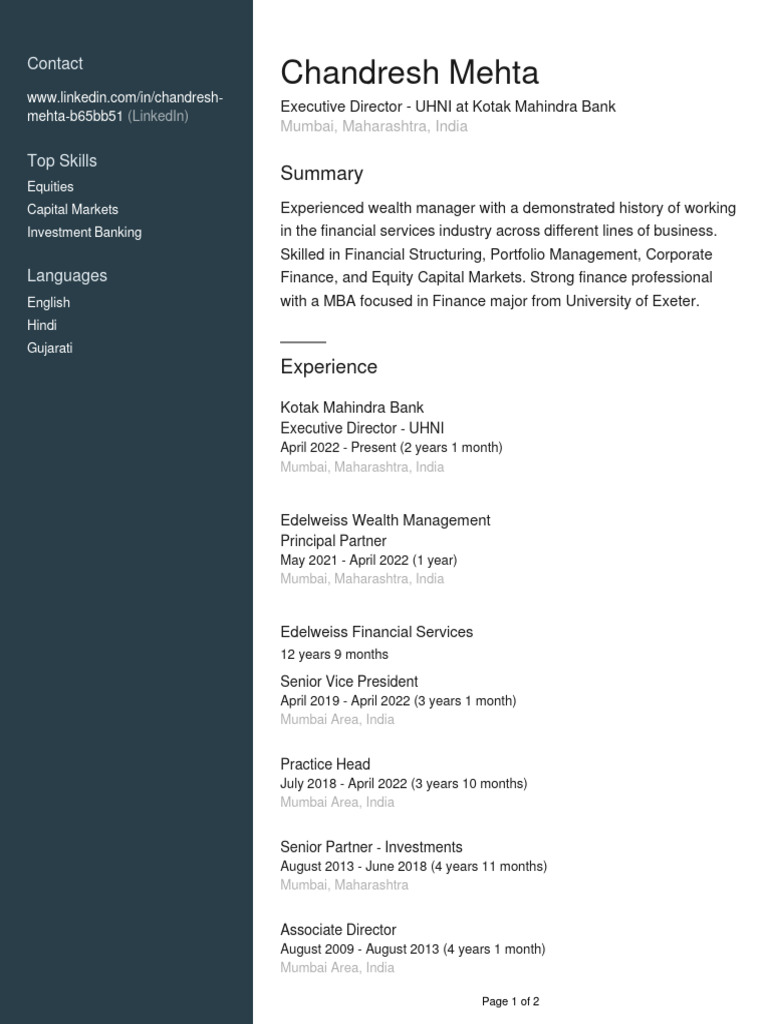Image resolution: width=768 pixels, height=1024 pixels.
Task: Click the Senior Vice President title
Action: (x=349, y=682)
